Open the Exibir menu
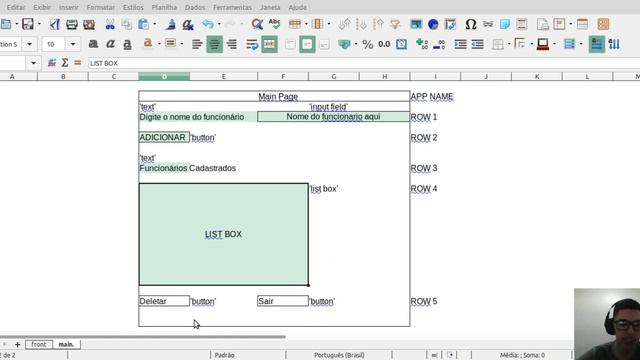This screenshot has width=640, height=360. (42, 7)
